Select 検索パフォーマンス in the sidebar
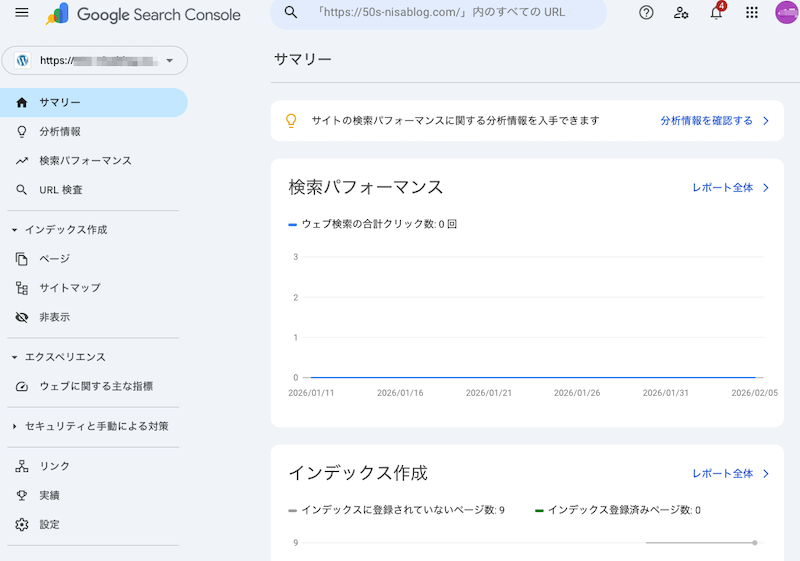The height and width of the screenshot is (561, 800). tap(85, 161)
